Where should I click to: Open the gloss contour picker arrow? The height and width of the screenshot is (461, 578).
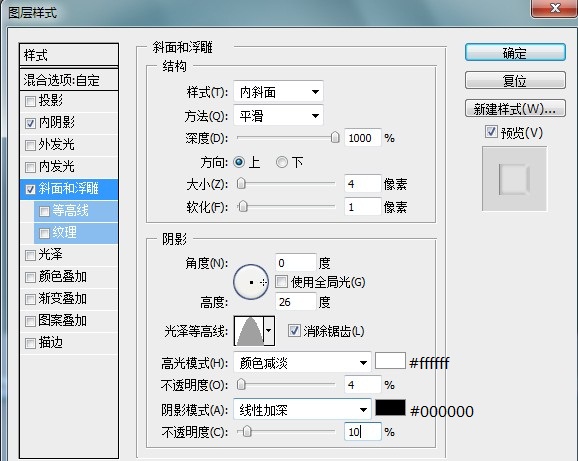coord(269,331)
